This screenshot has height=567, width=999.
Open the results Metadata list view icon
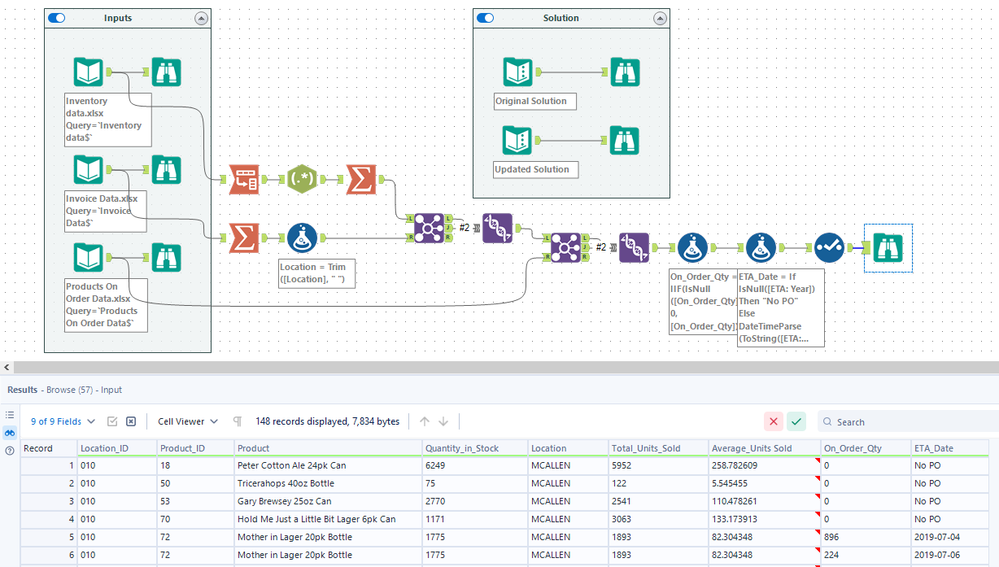point(10,415)
